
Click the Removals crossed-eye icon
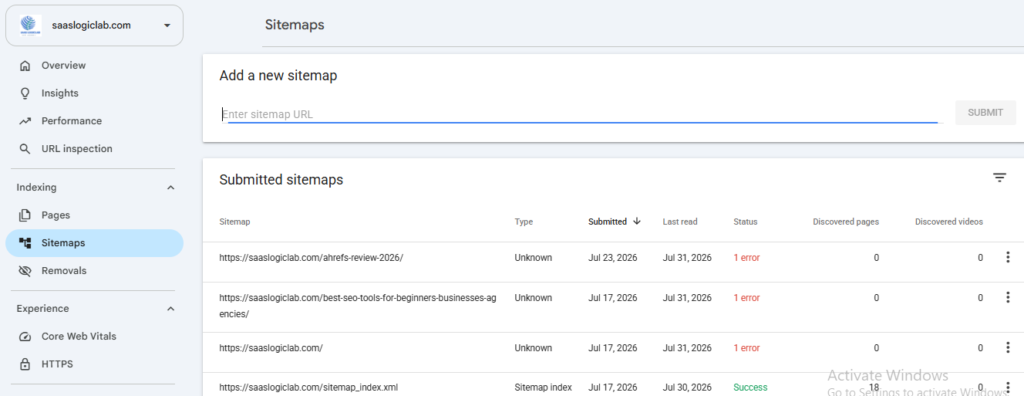(x=25, y=271)
